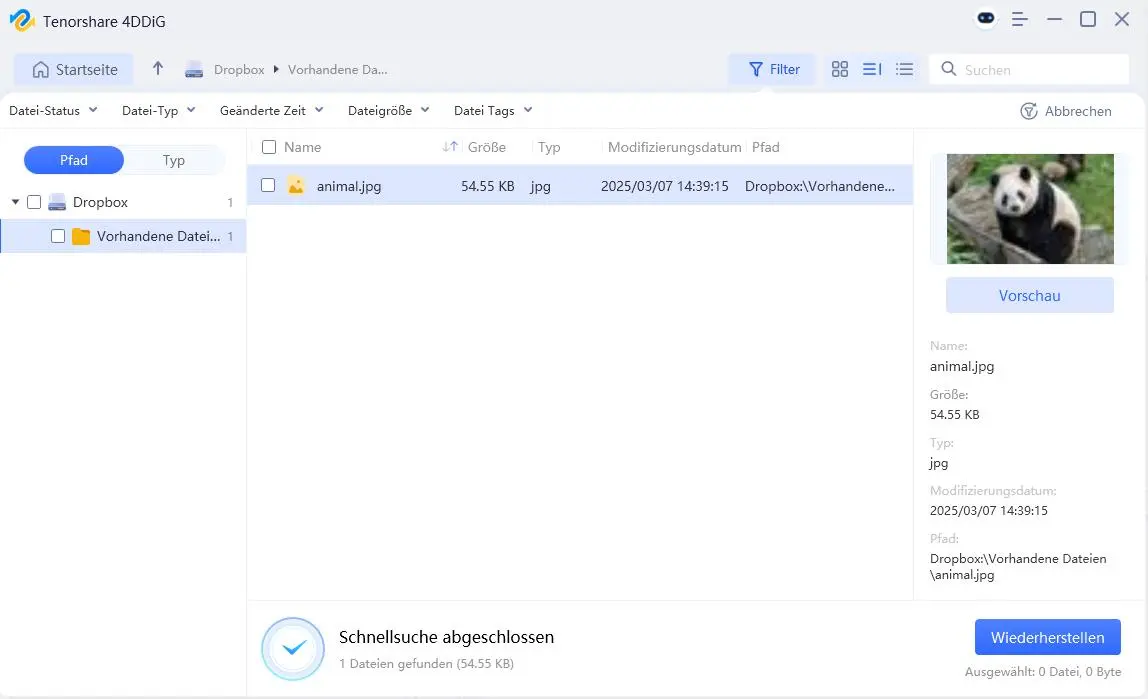This screenshot has height=699, width=1148.
Task: Tick the Vorhandene Dateien folder checkbox
Action: (57, 236)
